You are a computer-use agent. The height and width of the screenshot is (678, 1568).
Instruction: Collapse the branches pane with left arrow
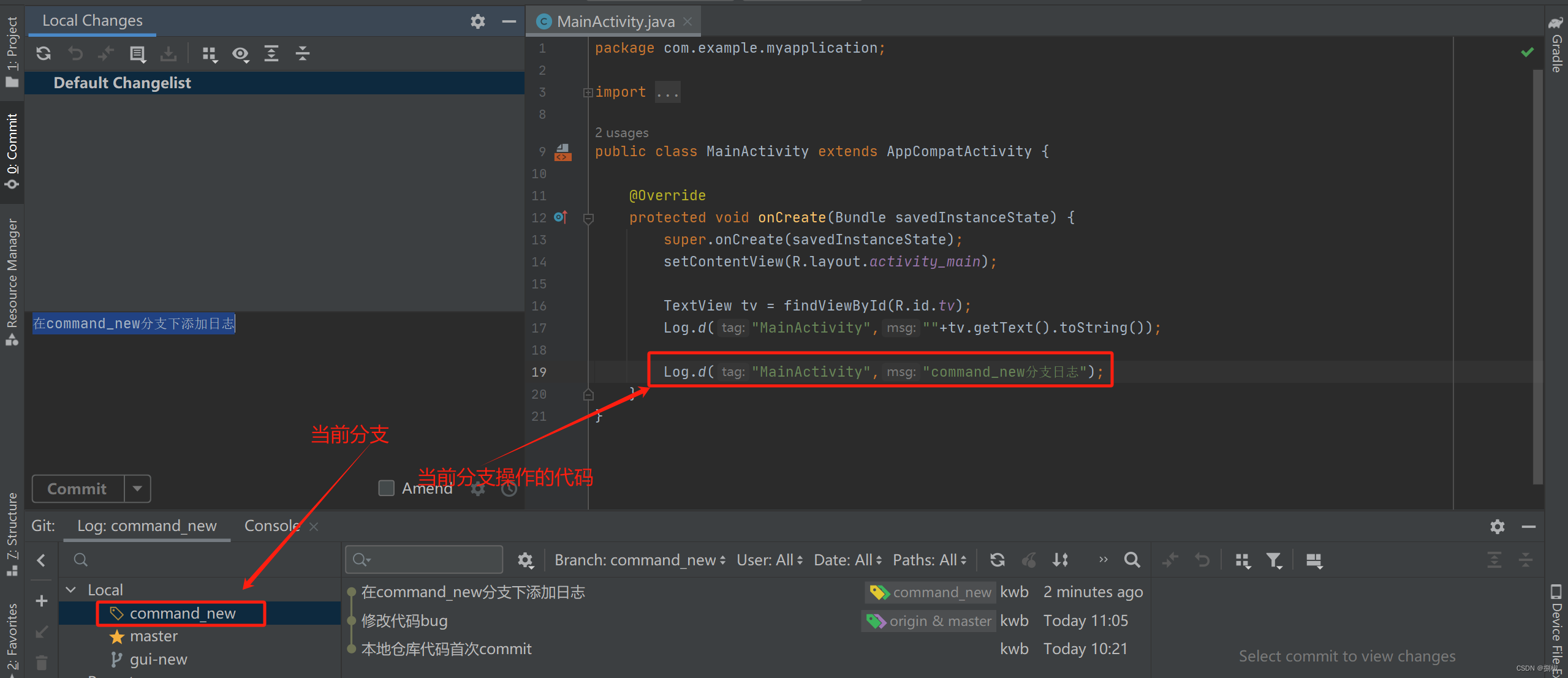pyautogui.click(x=41, y=560)
